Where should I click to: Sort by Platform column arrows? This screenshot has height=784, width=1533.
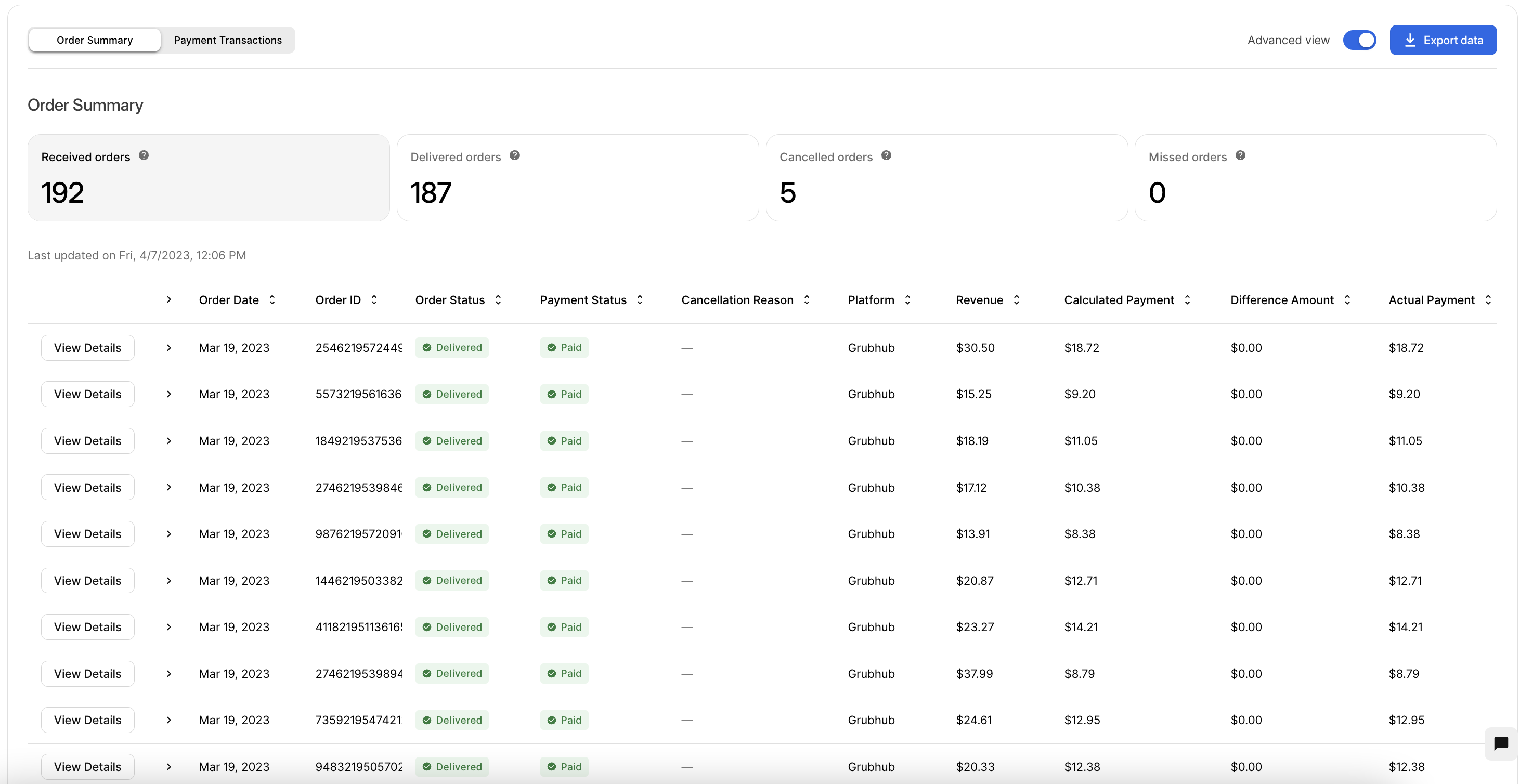907,300
